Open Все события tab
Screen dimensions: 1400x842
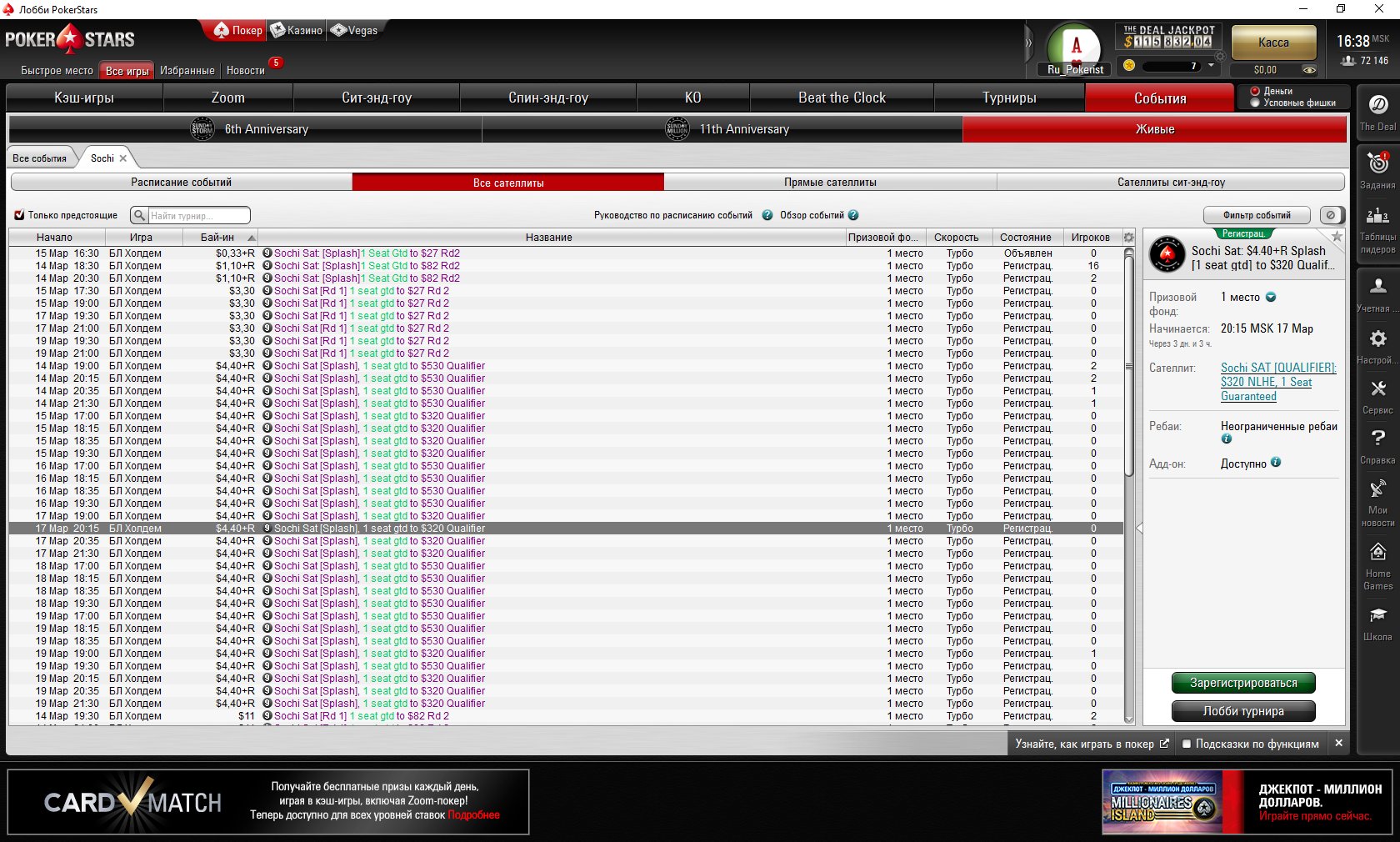[x=39, y=158]
